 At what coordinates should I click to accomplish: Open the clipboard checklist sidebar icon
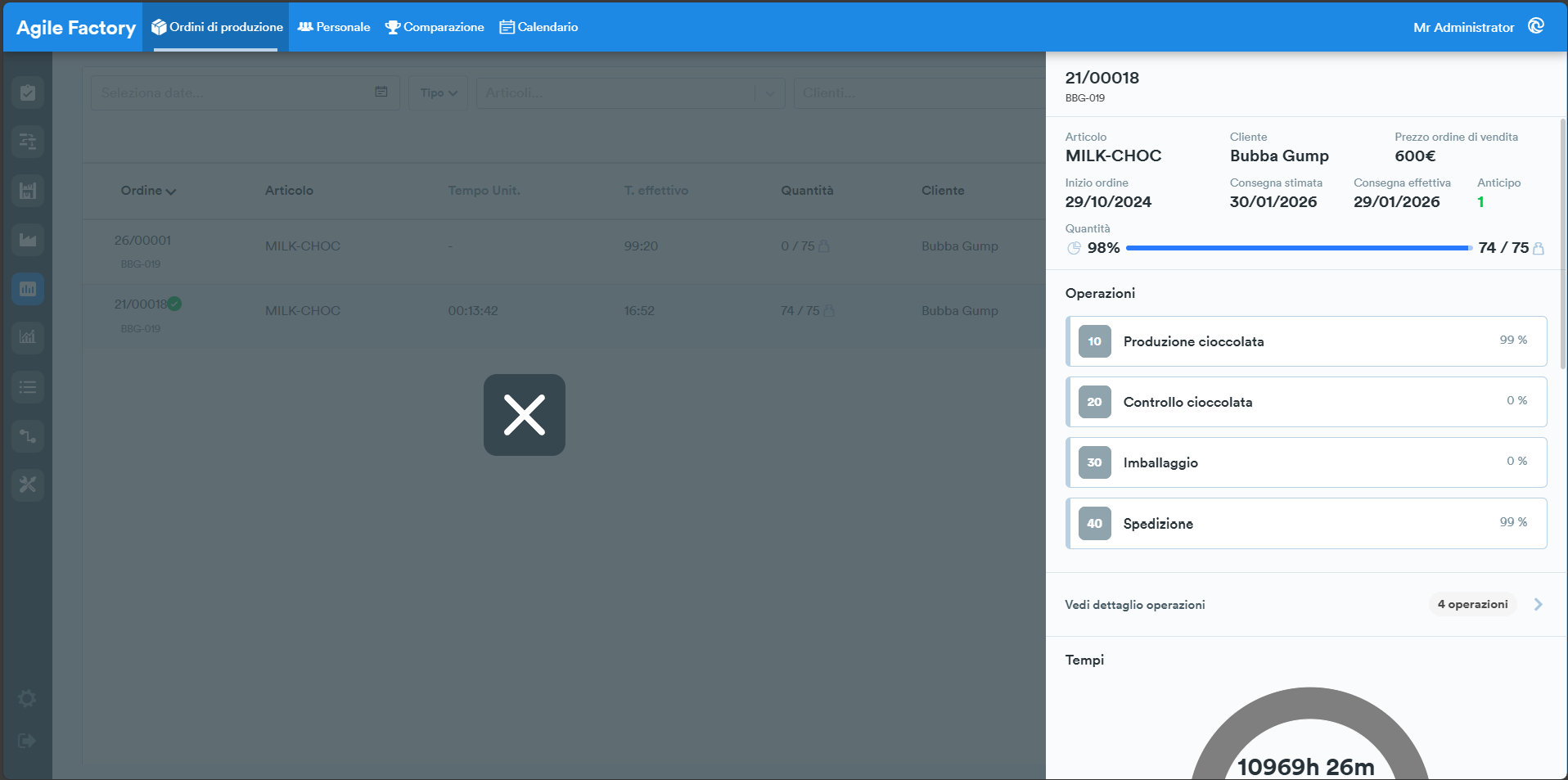[28, 92]
